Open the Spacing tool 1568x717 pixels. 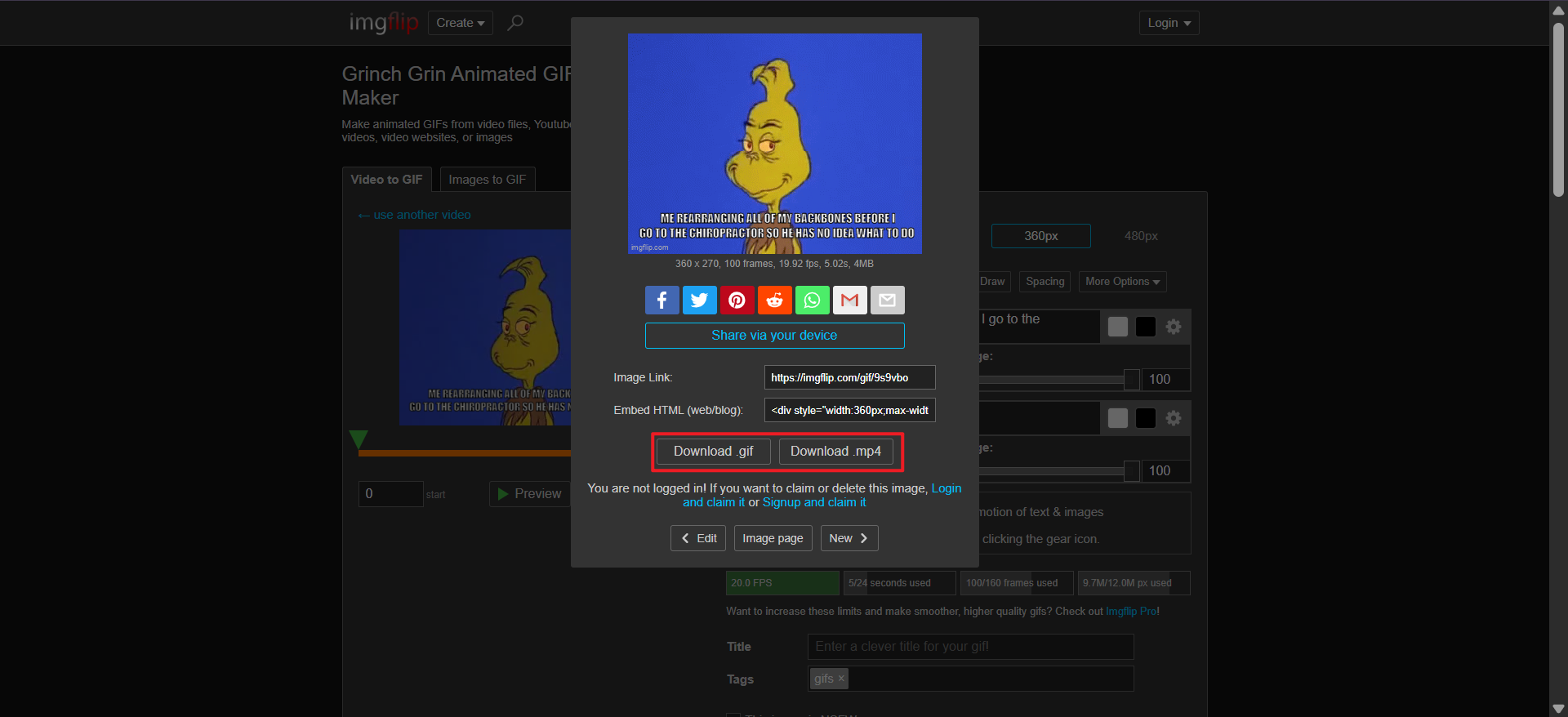[x=1045, y=282]
